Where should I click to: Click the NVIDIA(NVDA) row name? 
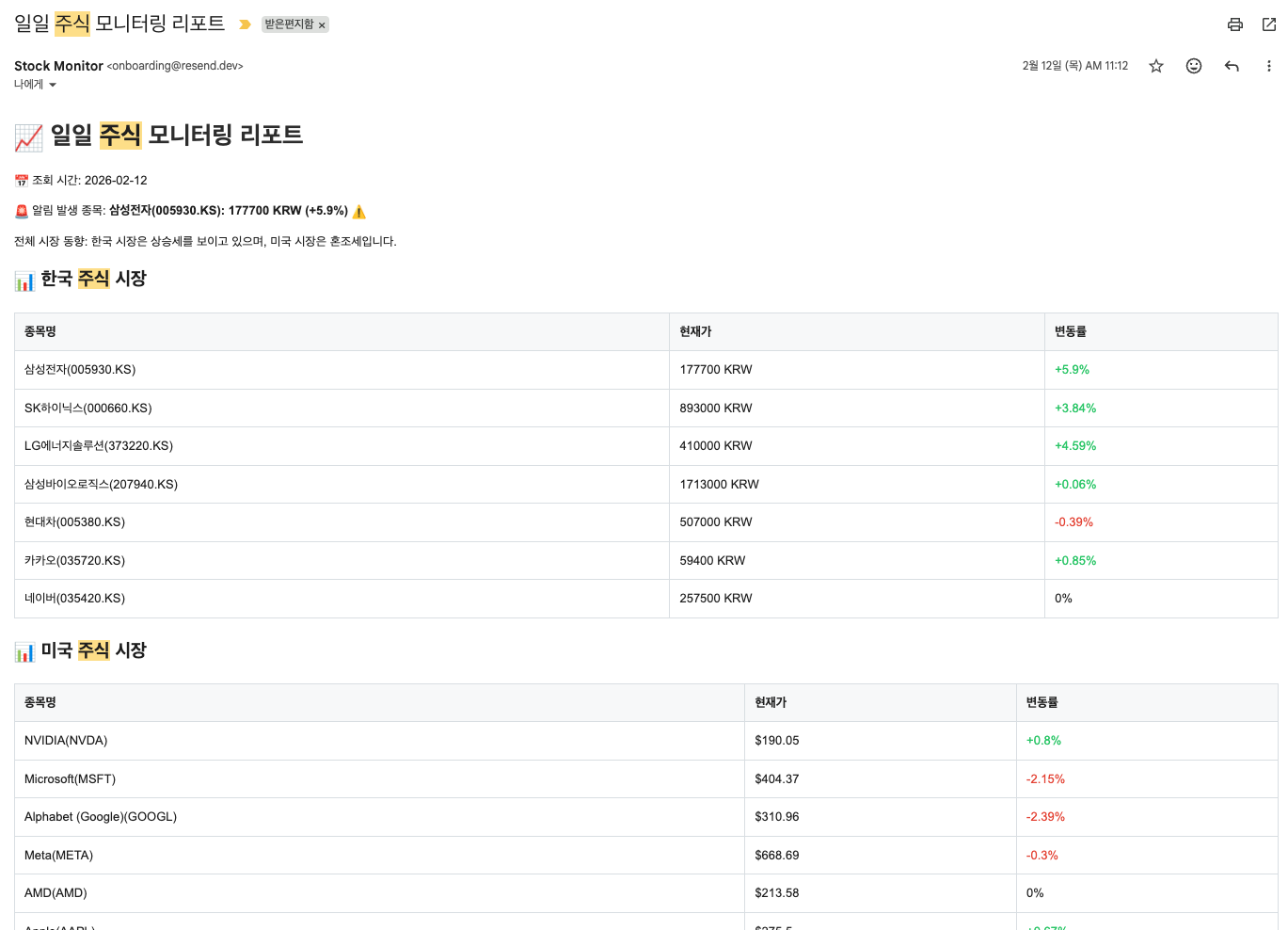[66, 741]
